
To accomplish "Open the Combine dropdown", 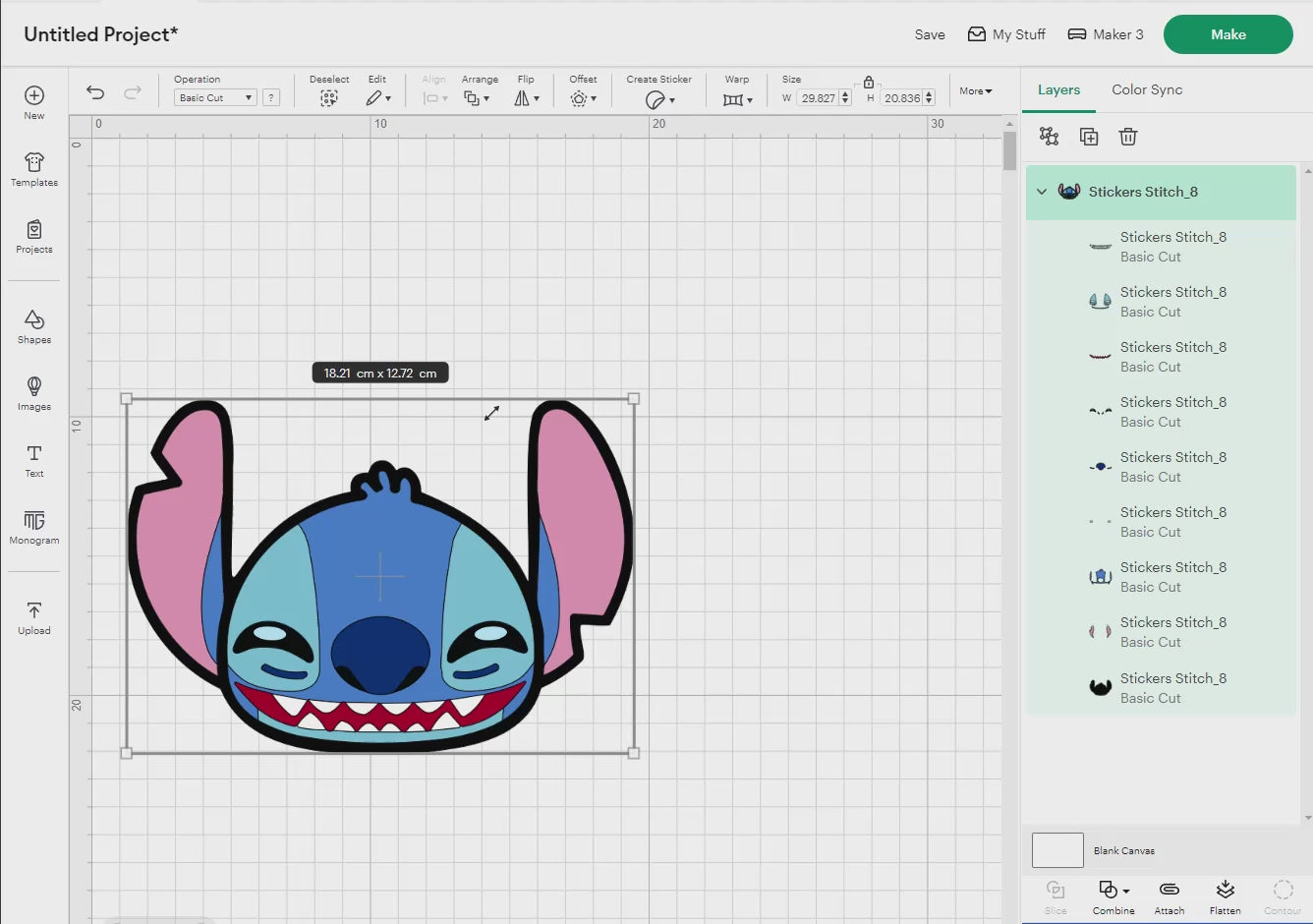I will click(x=1113, y=896).
